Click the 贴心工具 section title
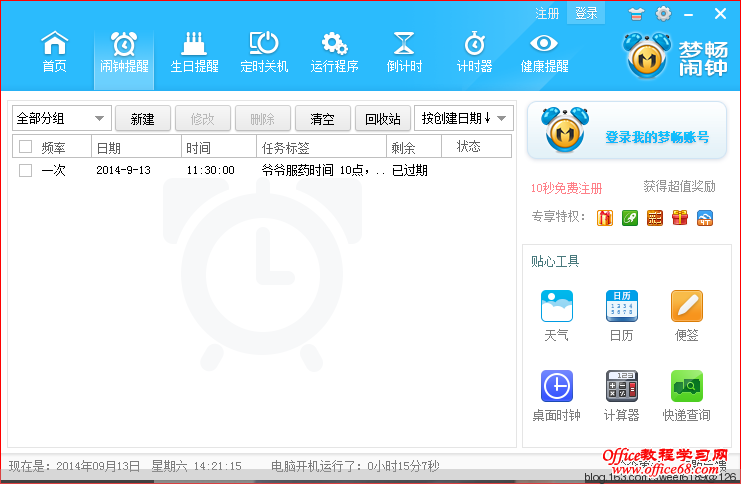The width and height of the screenshot is (741, 484). click(555, 261)
